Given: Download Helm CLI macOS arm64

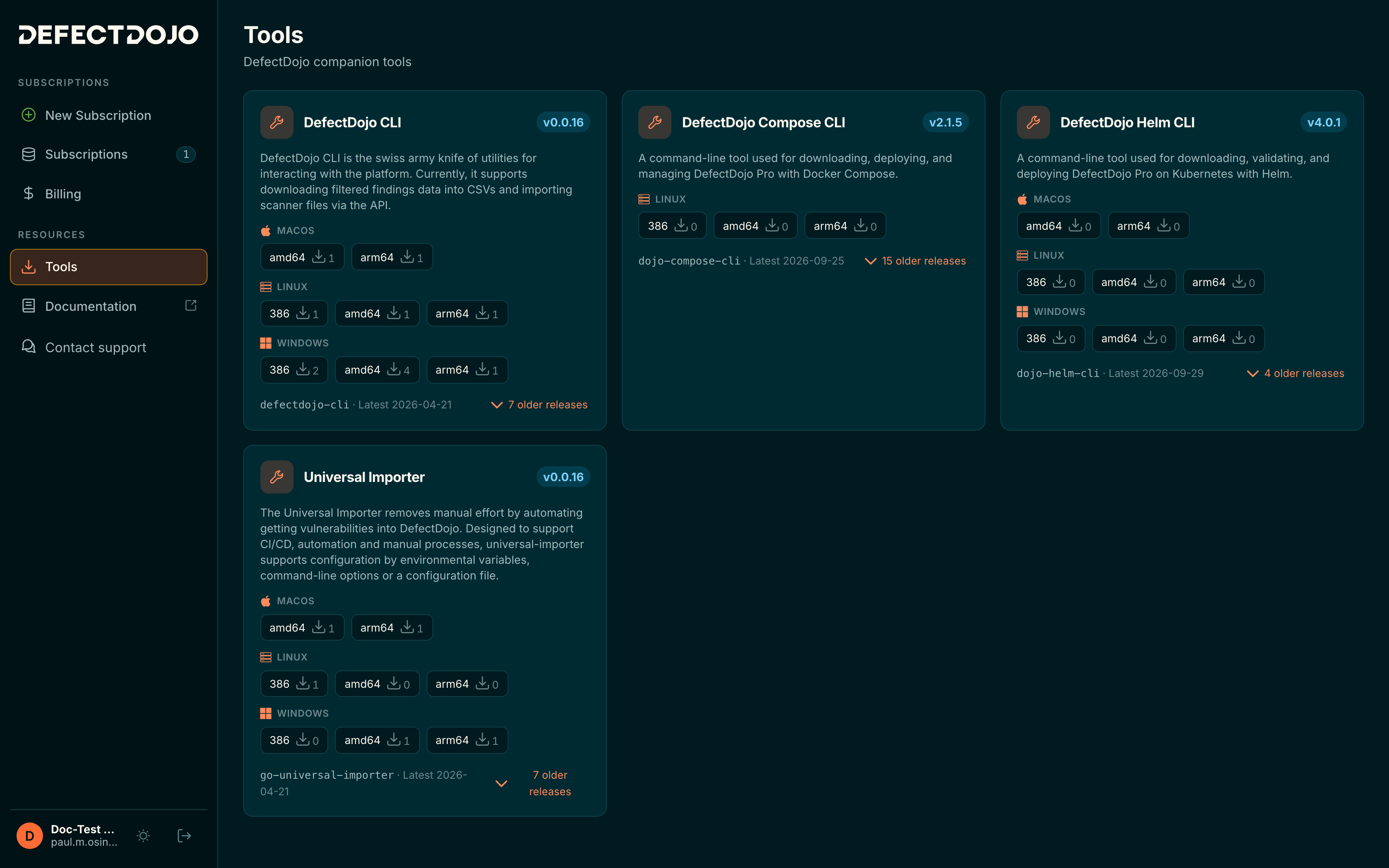Looking at the screenshot, I should 1148,226.
